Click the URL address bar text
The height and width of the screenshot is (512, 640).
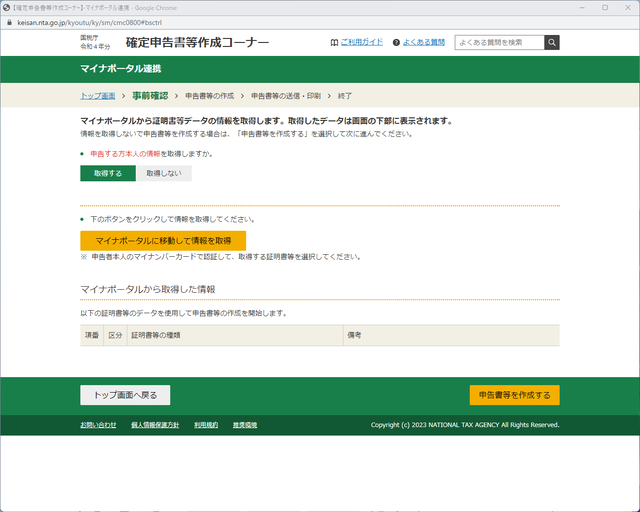[x=89, y=23]
